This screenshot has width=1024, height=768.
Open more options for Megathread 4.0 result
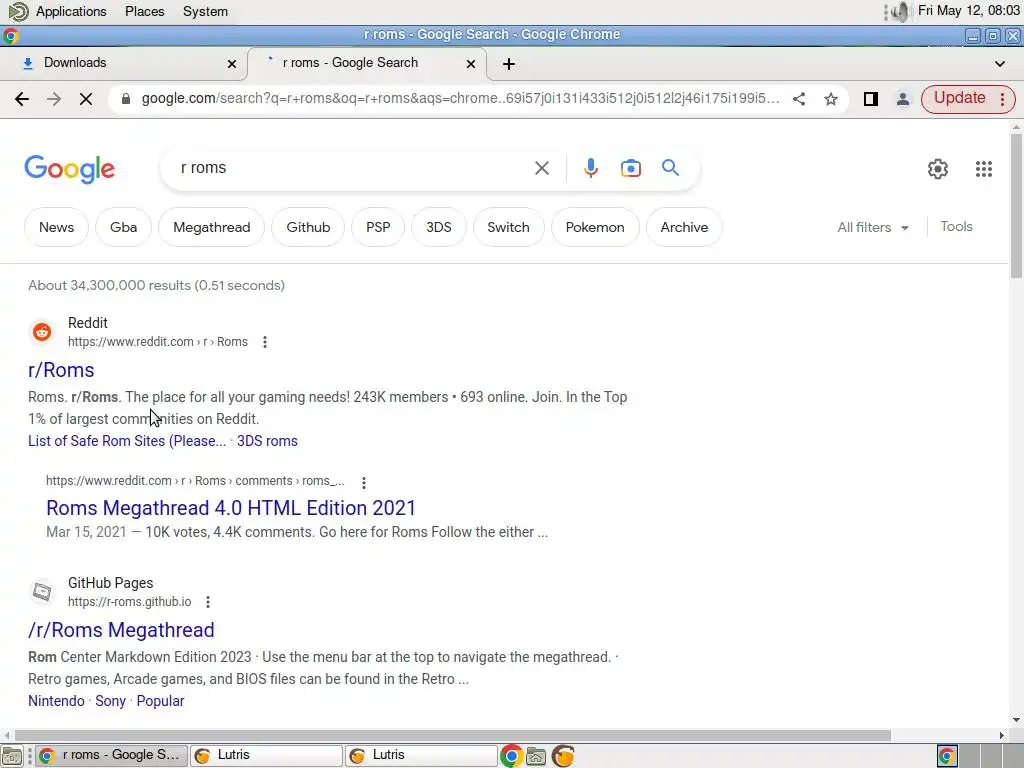tap(364, 482)
